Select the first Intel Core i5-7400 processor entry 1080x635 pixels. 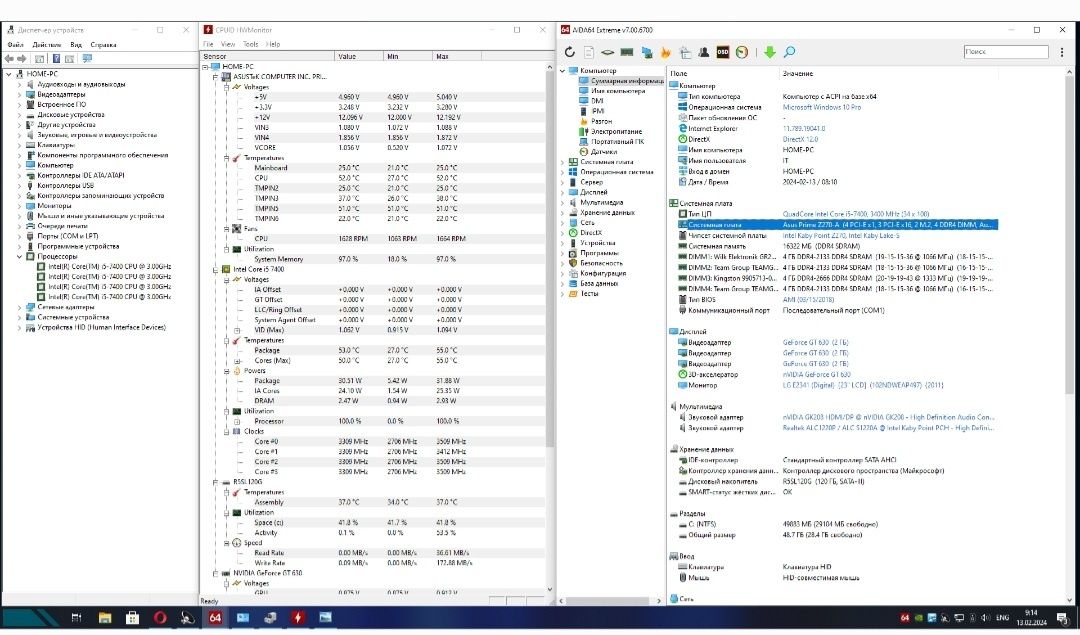(x=110, y=267)
